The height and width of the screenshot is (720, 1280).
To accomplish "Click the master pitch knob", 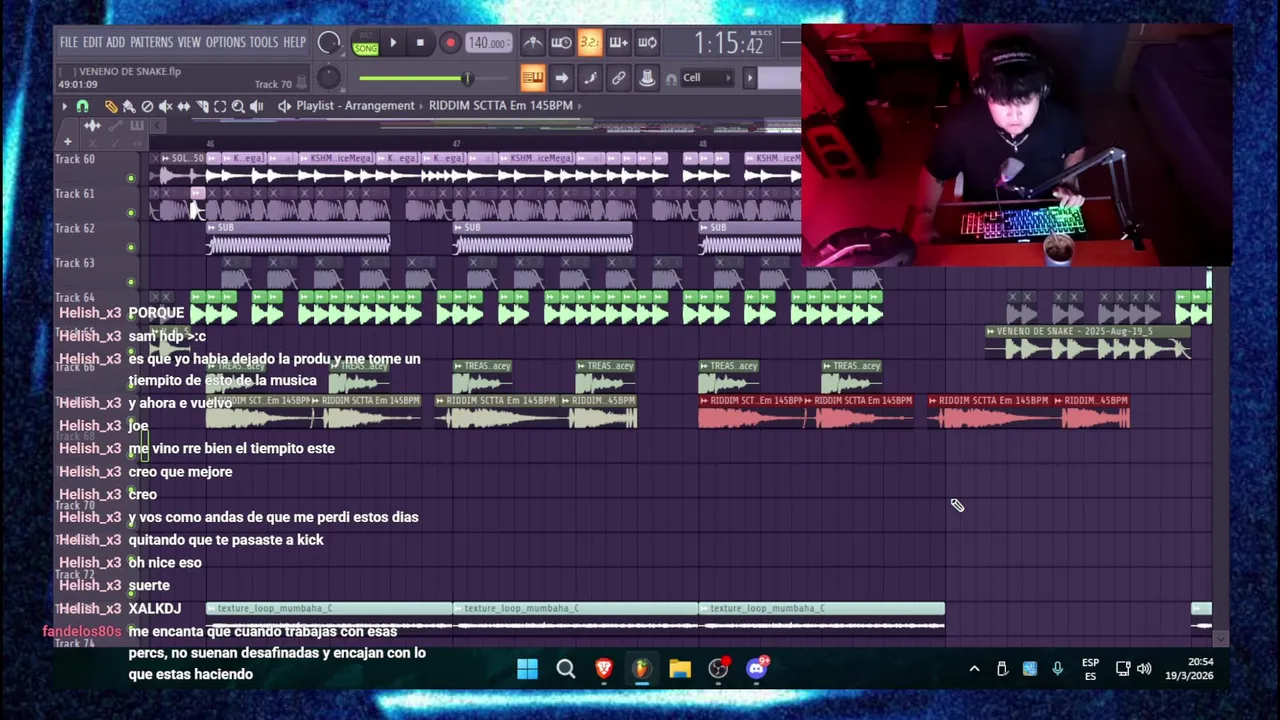I will click(x=328, y=78).
